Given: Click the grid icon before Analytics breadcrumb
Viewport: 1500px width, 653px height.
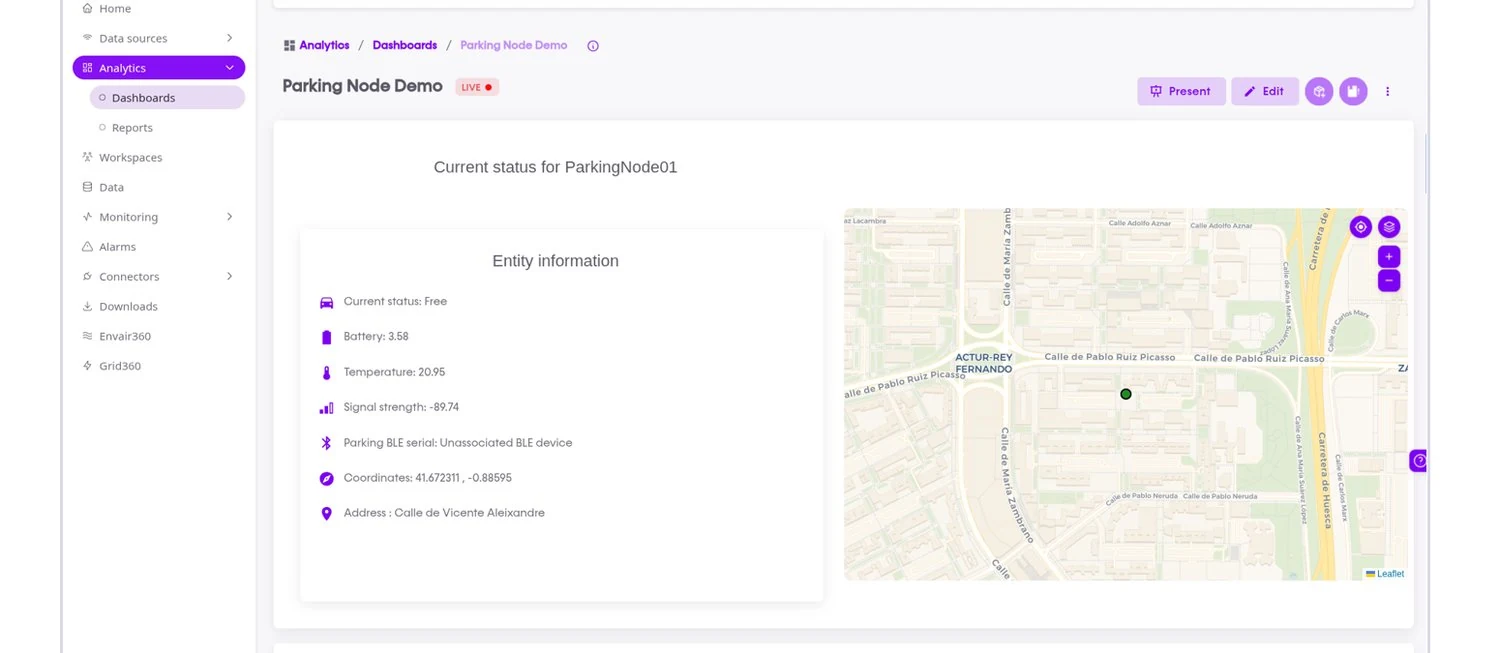Looking at the screenshot, I should [289, 46].
